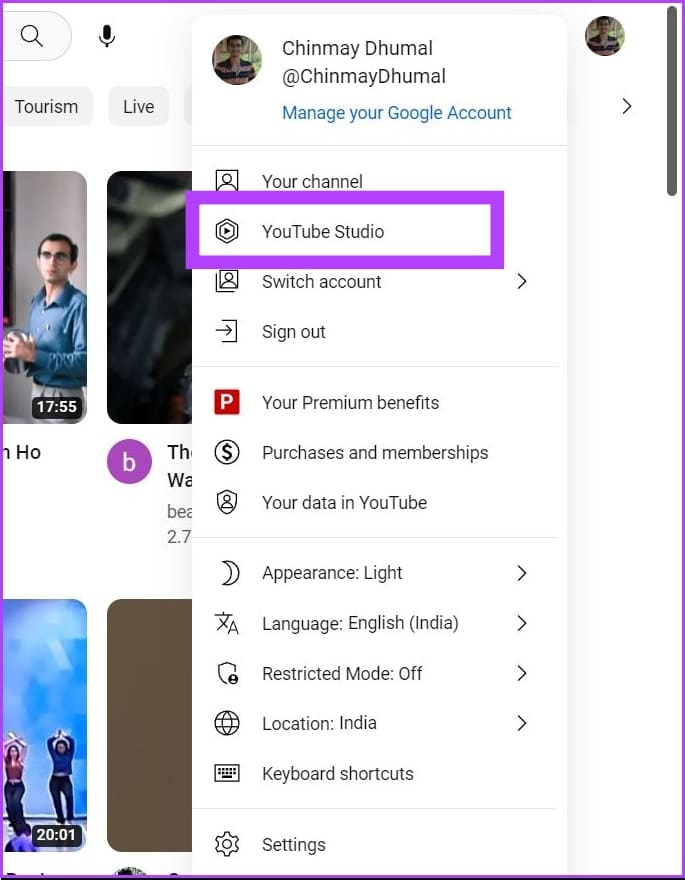
Task: Expand the Location: India chevron
Action: pyautogui.click(x=522, y=723)
